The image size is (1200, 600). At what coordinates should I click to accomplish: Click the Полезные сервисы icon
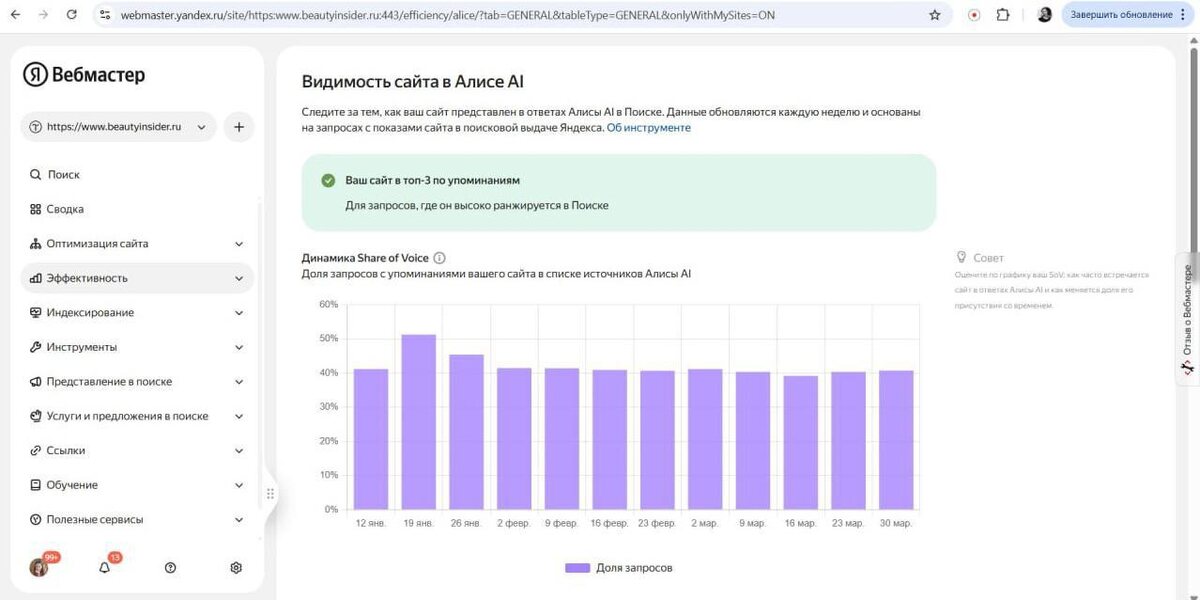(x=36, y=519)
